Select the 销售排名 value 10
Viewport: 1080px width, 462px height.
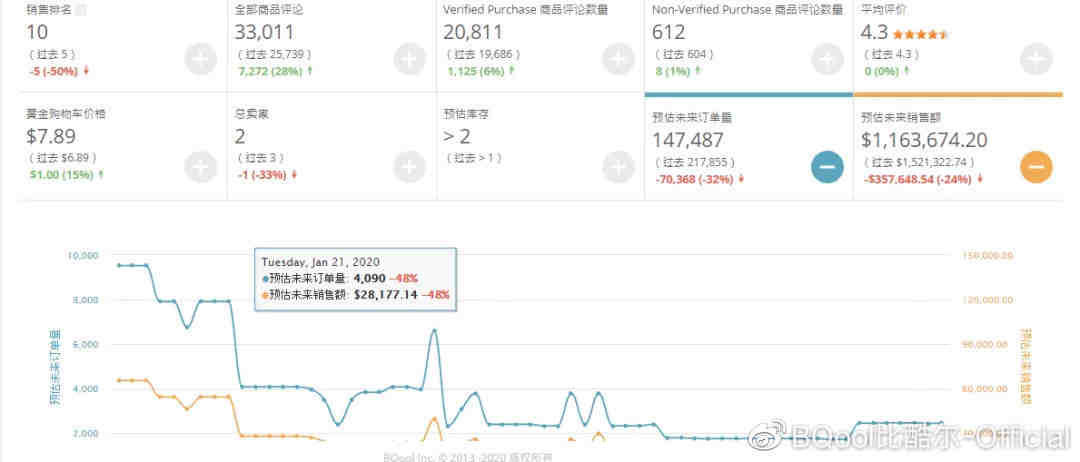[x=37, y=32]
